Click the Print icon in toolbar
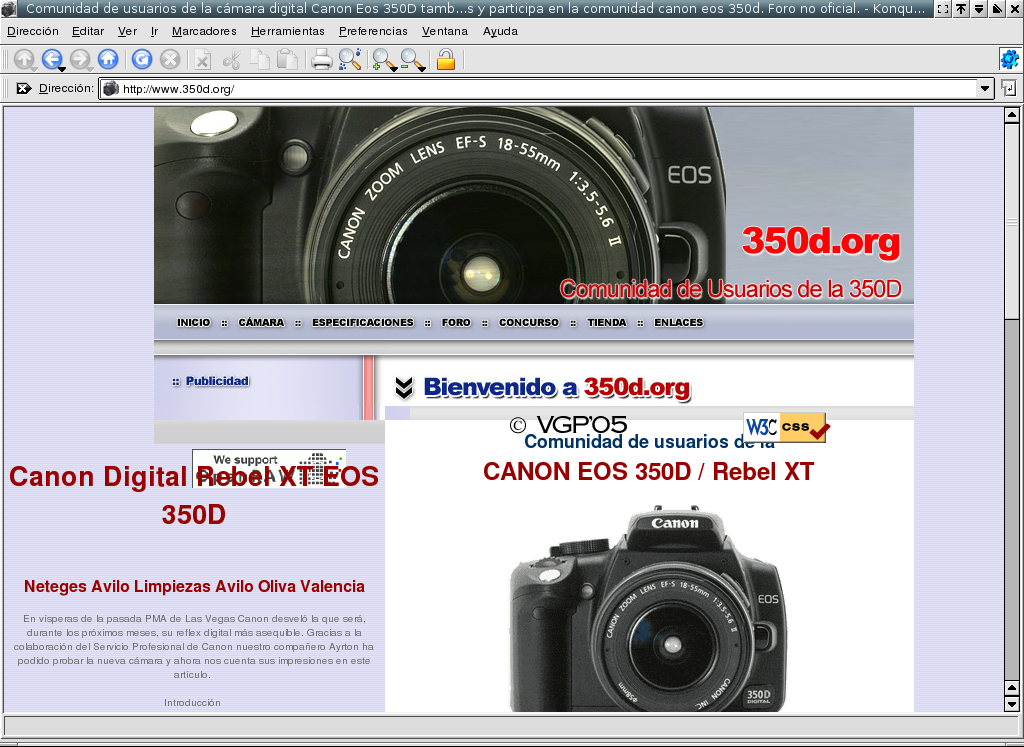The width and height of the screenshot is (1024, 747). click(321, 60)
